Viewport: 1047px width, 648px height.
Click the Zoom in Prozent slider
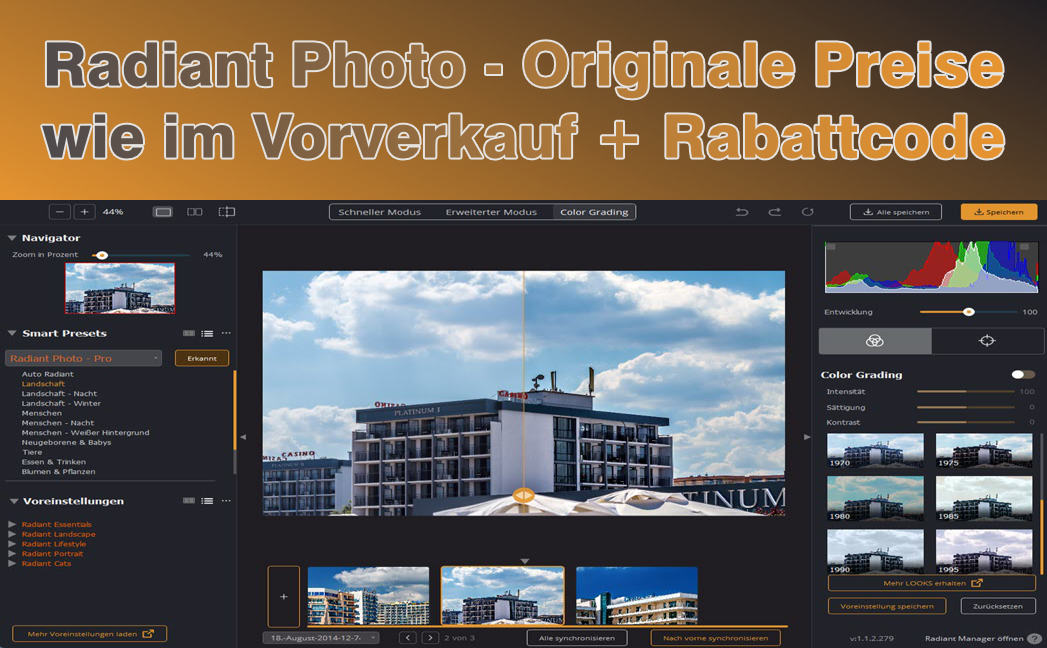[140, 255]
